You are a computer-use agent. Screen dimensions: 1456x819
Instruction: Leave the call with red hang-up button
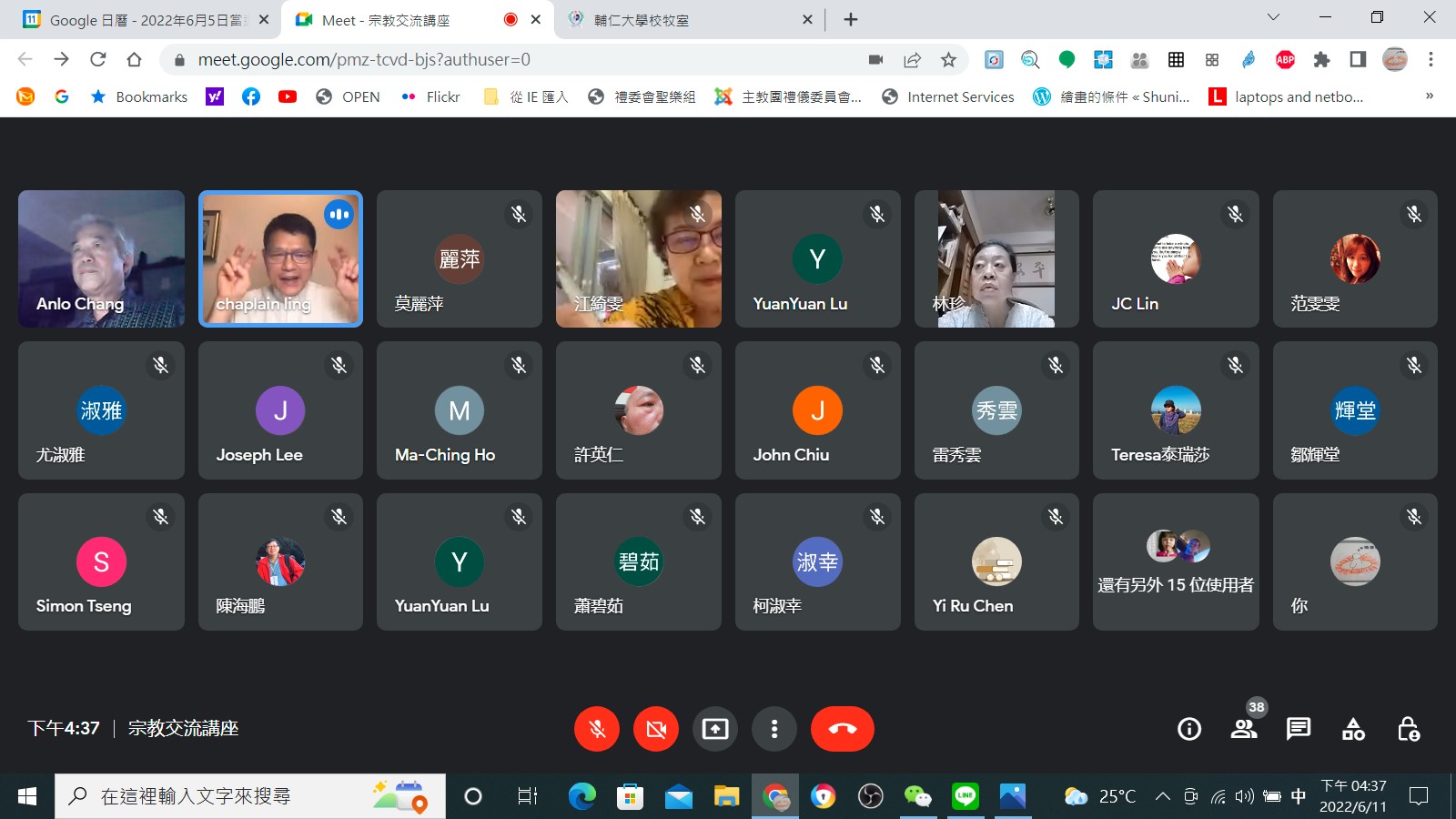842,729
